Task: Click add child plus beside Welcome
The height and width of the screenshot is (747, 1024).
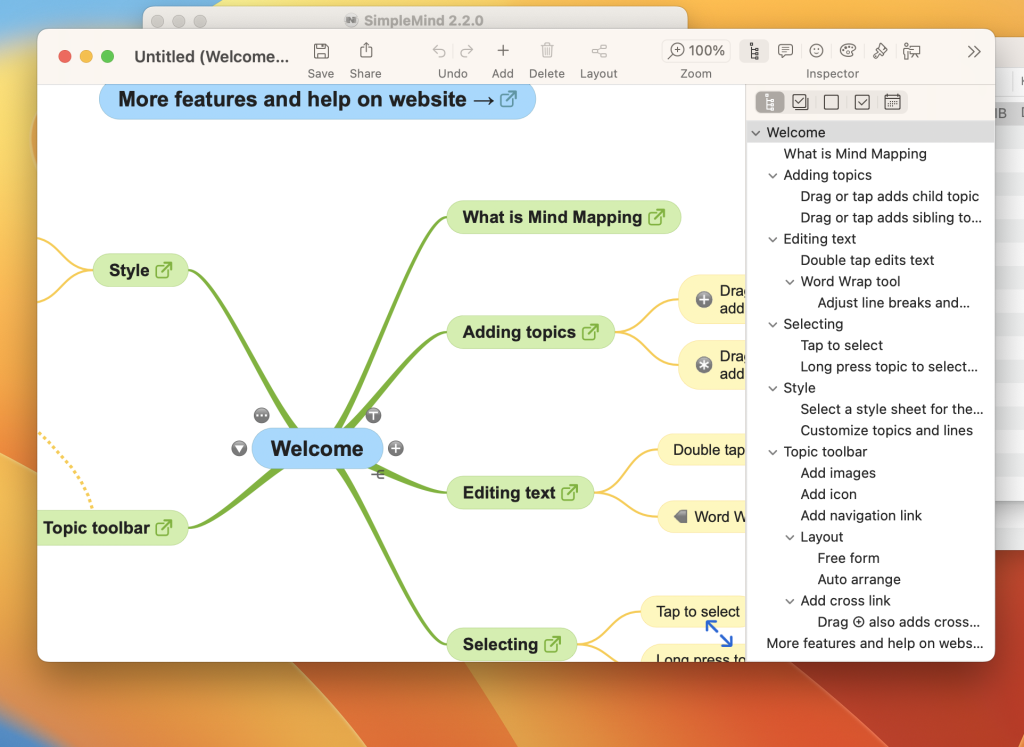Action: [x=396, y=448]
